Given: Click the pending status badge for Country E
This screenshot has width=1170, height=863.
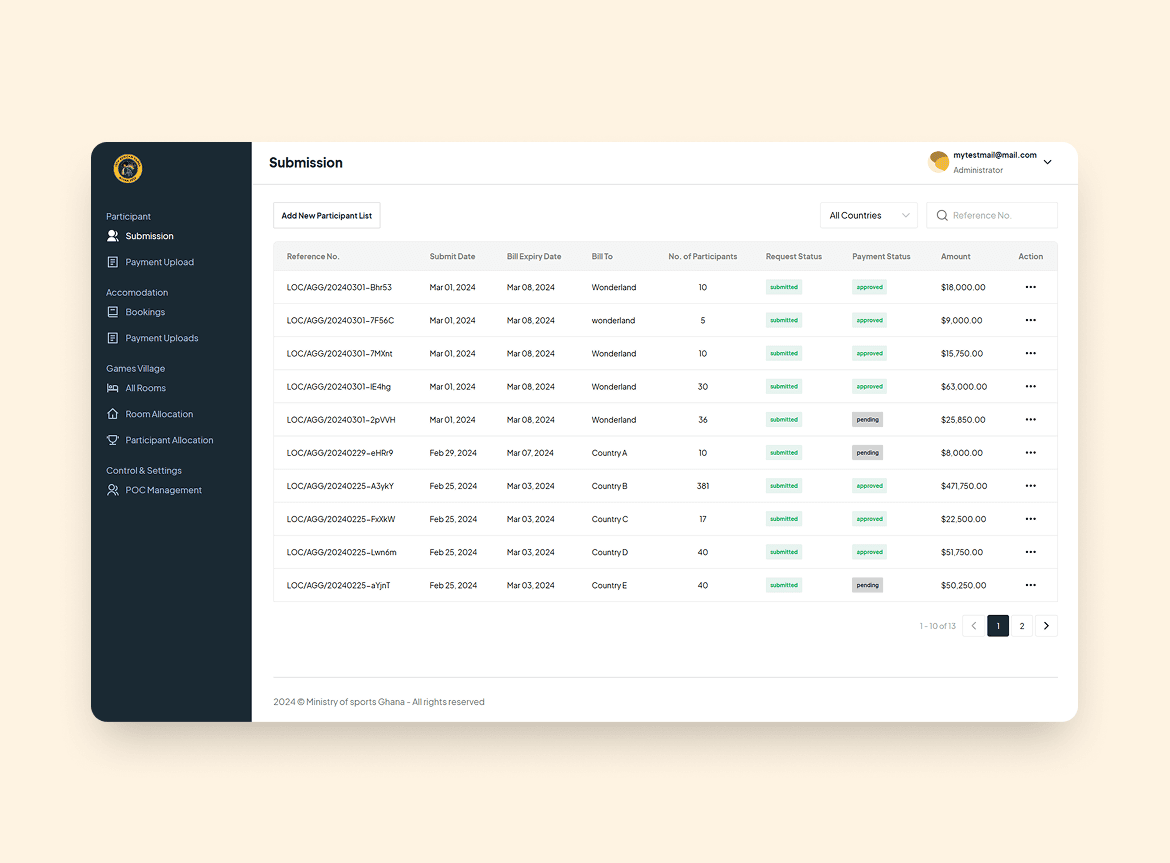Looking at the screenshot, I should tap(867, 585).
